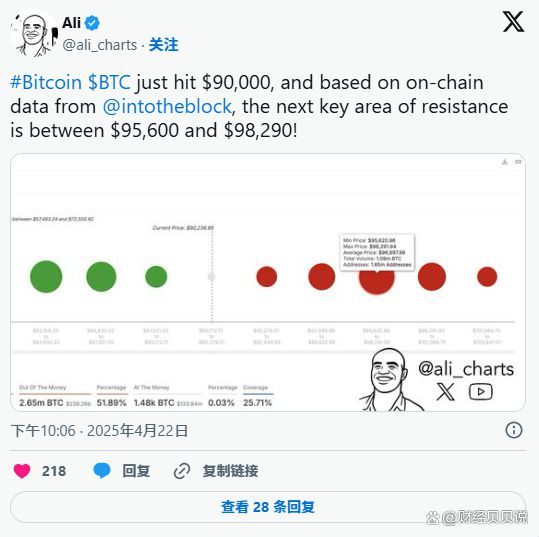This screenshot has height=537, width=539.
Task: Select the largest green support bubble
Action: pyautogui.click(x=46, y=277)
